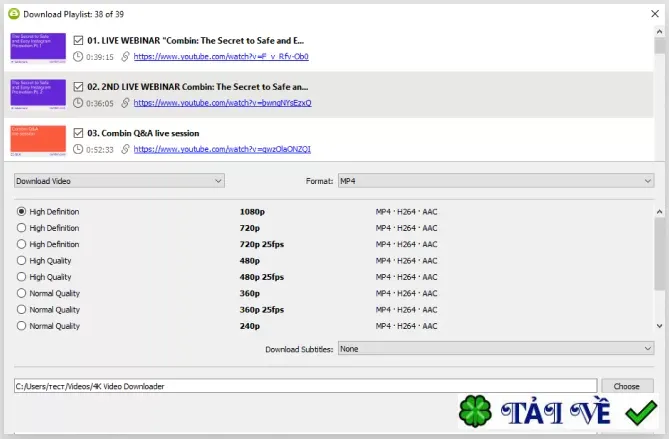
Task: Open youtube link ending bwnqNYsEzxQ
Action: (x=222, y=103)
